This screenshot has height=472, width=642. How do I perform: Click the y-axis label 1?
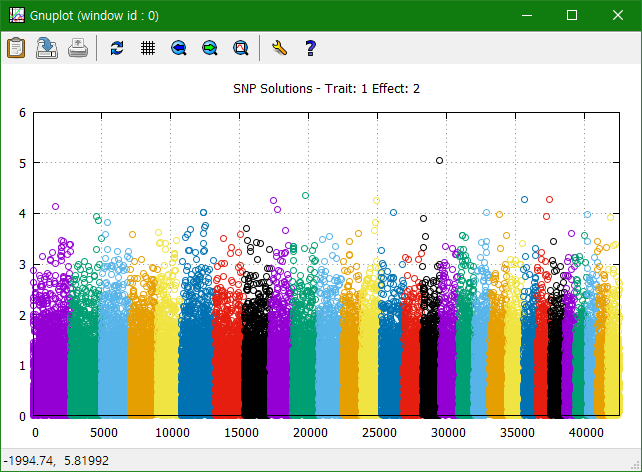23,366
